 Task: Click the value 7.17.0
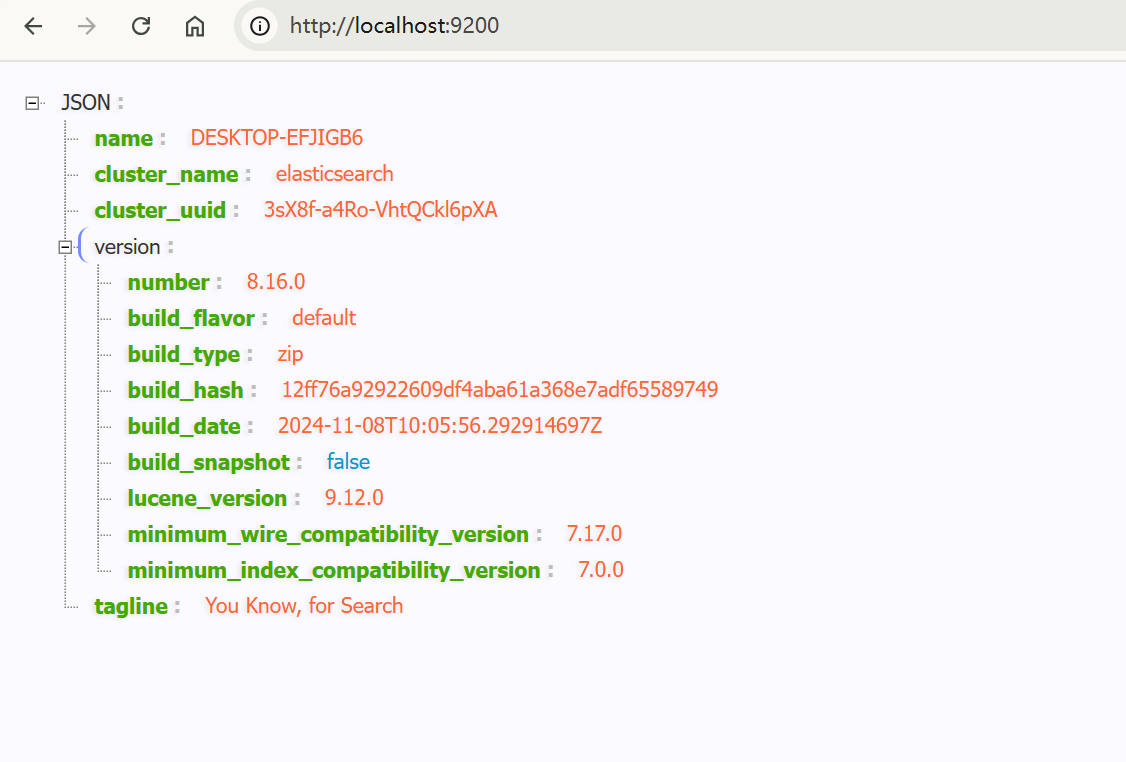pos(594,533)
